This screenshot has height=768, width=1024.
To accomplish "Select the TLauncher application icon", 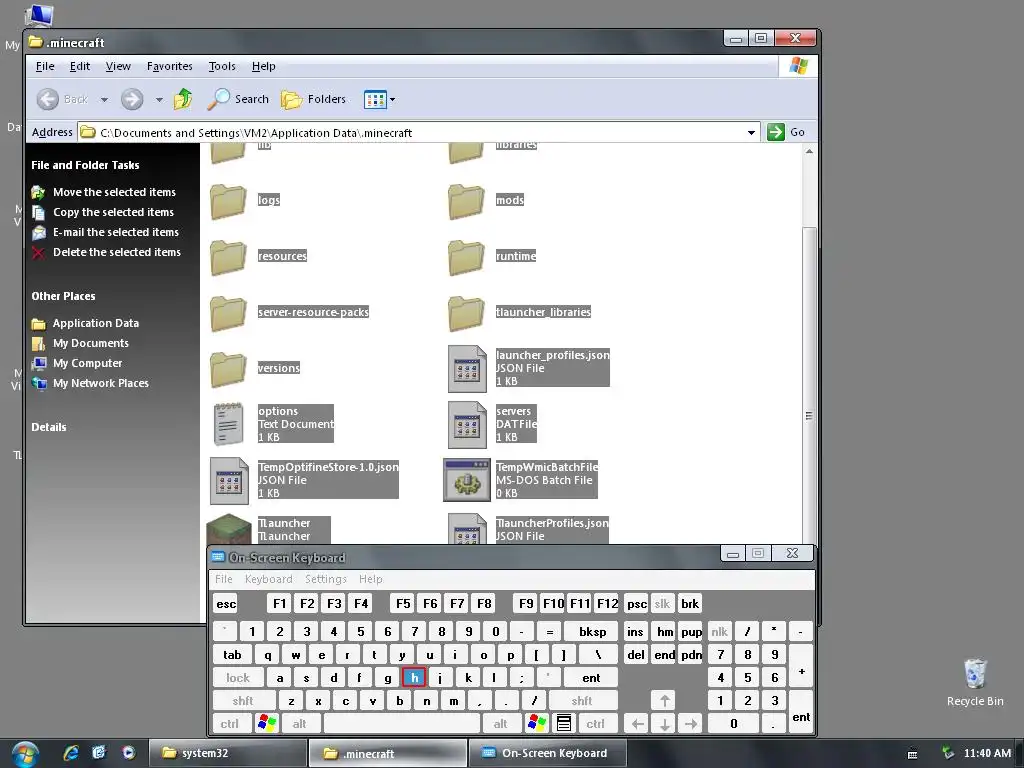I will tap(229, 529).
